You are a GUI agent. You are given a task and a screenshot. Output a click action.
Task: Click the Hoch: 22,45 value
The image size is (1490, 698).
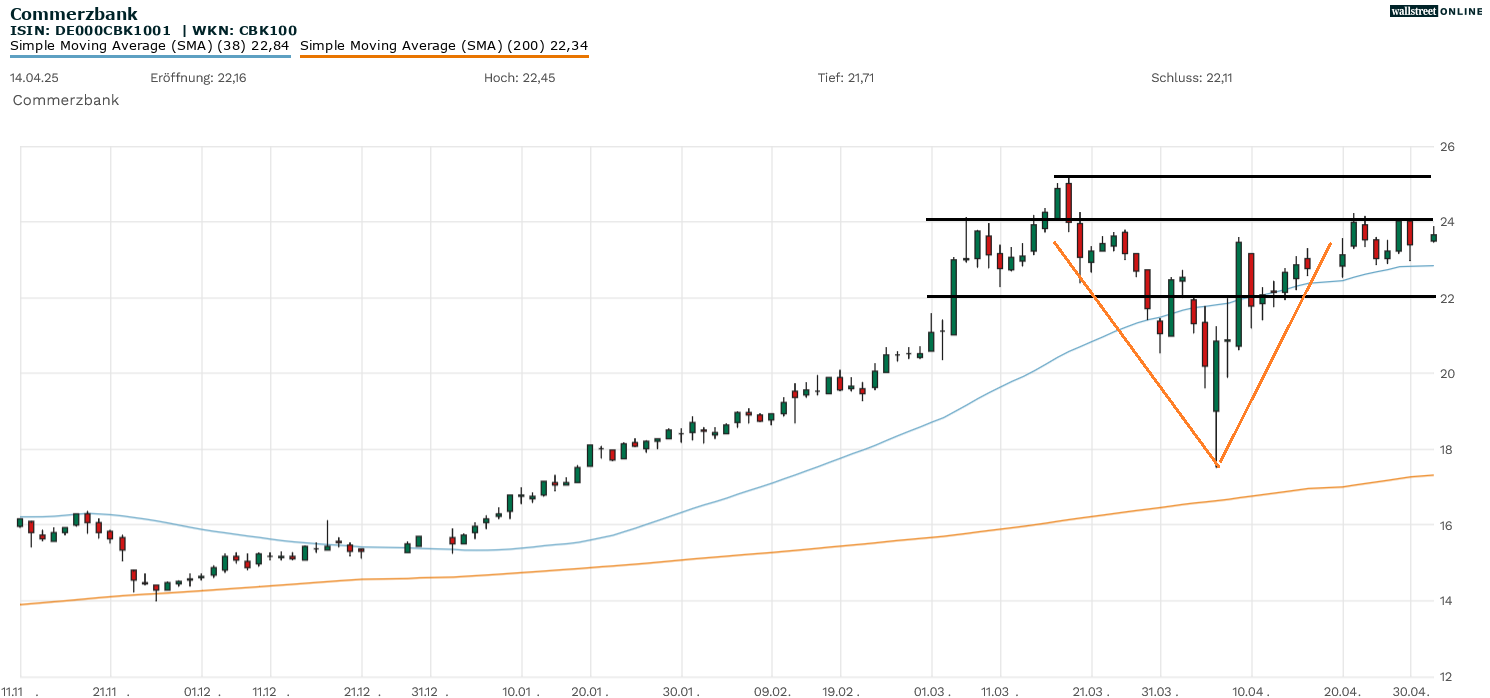tap(519, 77)
